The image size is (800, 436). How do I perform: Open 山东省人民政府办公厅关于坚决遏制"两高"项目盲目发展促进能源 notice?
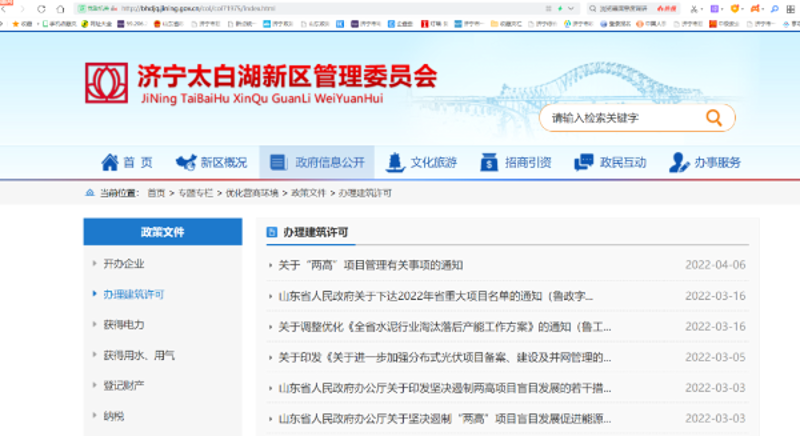tap(444, 419)
